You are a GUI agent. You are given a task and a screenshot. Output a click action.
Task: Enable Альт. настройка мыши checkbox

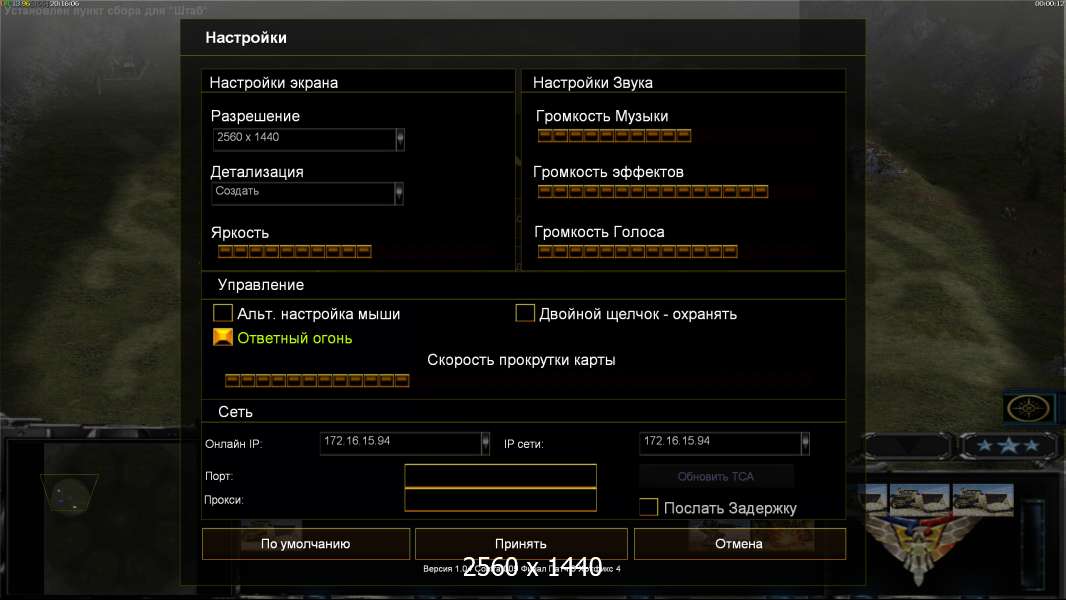pos(223,314)
